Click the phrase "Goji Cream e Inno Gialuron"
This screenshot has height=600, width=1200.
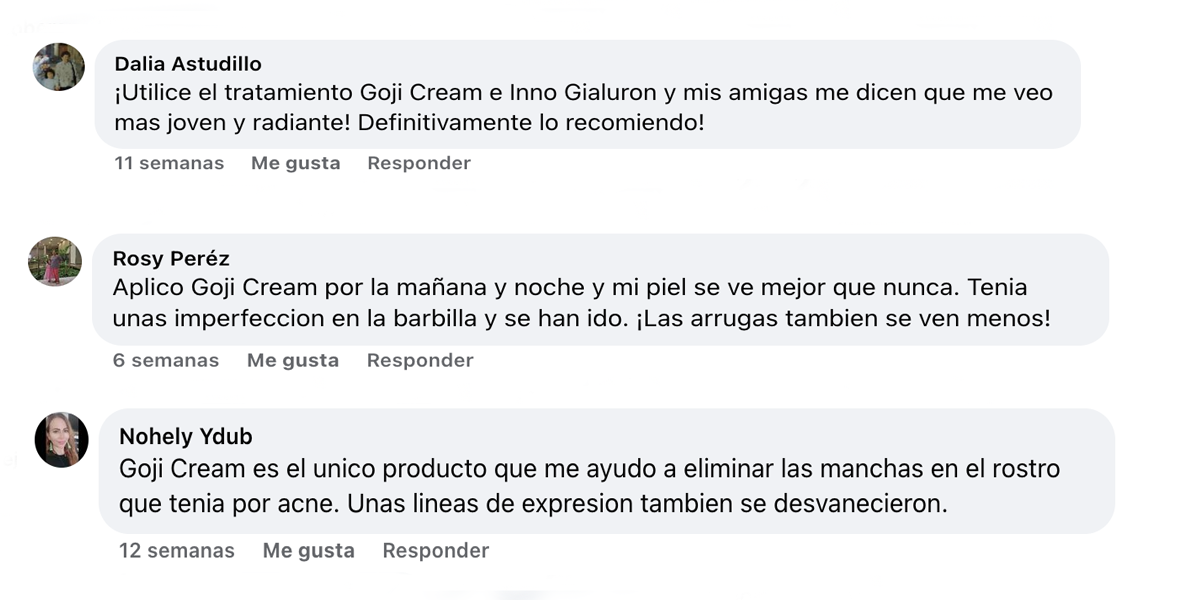pyautogui.click(x=521, y=93)
